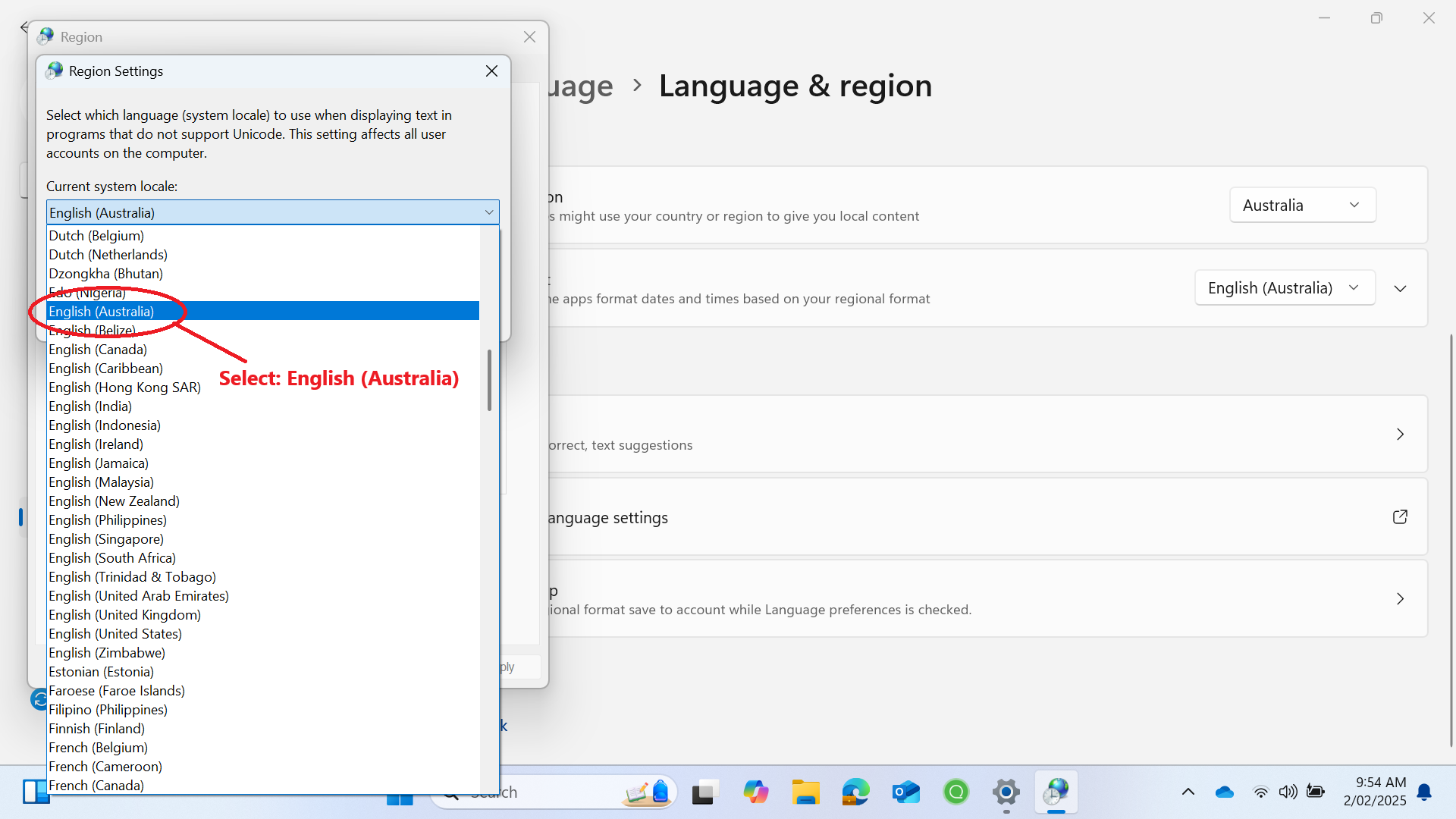Viewport: 1456px width, 819px height.
Task: Click the Task View taskbar icon
Action: coord(704,792)
